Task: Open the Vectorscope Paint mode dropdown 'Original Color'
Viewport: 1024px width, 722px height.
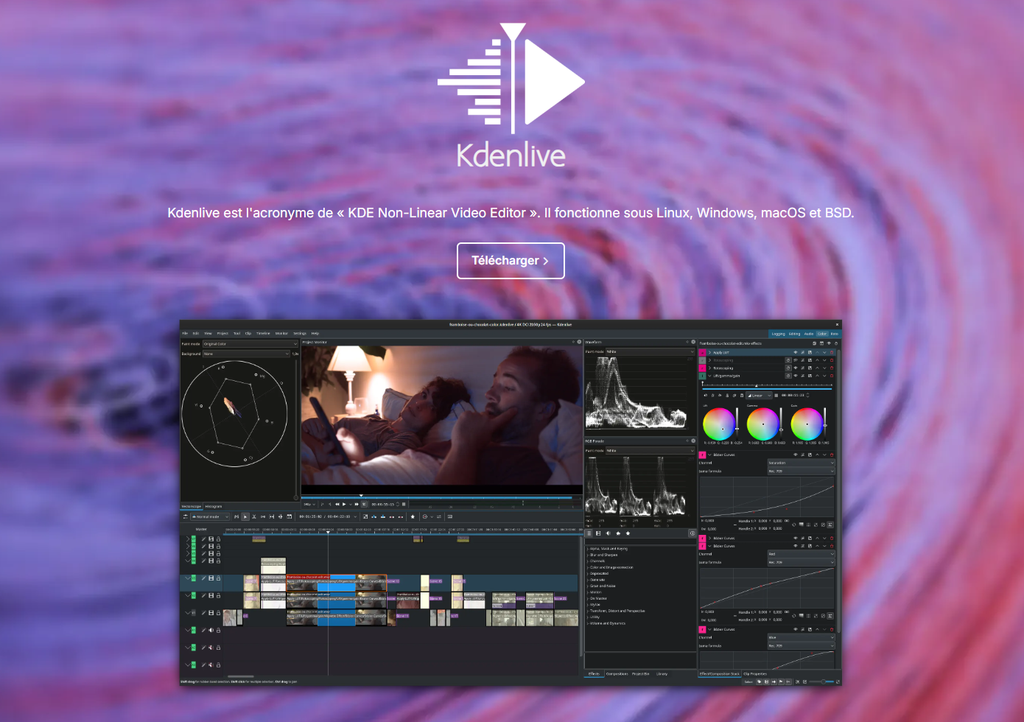Action: [250, 343]
